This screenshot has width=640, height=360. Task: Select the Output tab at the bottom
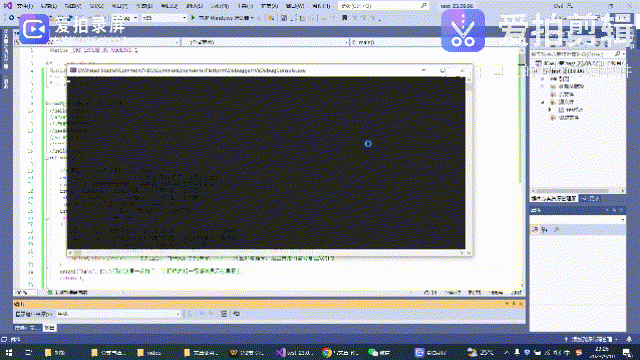50,328
